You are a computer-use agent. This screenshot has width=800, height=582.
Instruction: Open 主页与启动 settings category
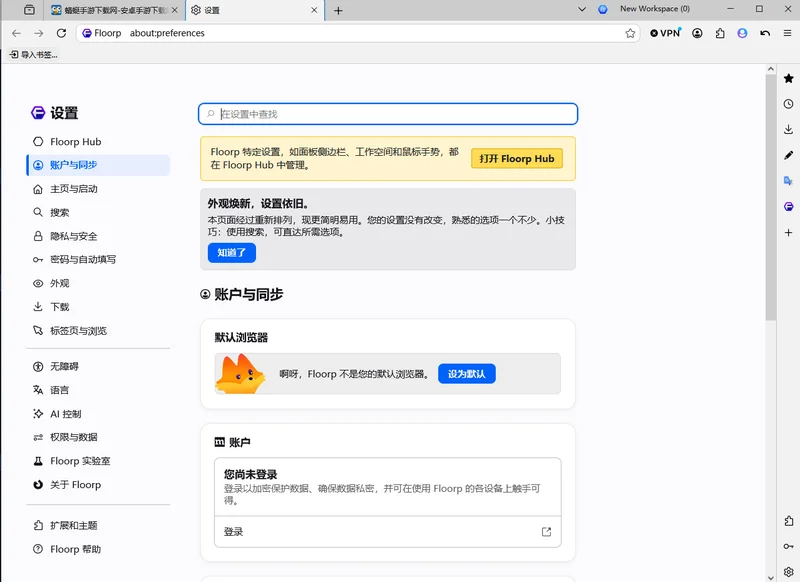(98, 189)
